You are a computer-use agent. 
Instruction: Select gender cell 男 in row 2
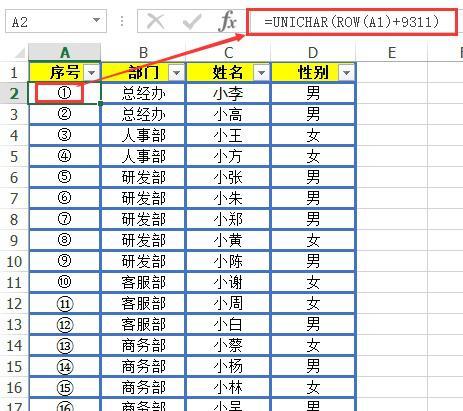click(313, 93)
